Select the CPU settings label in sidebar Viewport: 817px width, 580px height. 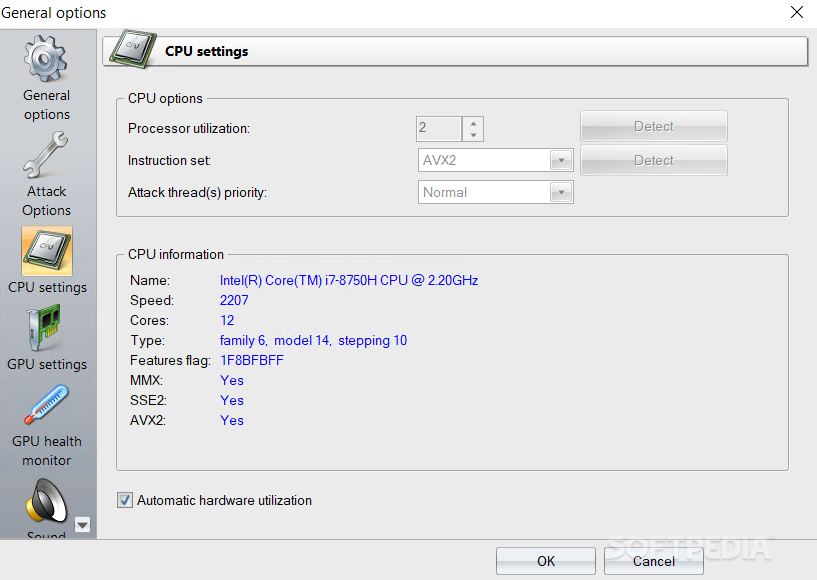pyautogui.click(x=47, y=287)
